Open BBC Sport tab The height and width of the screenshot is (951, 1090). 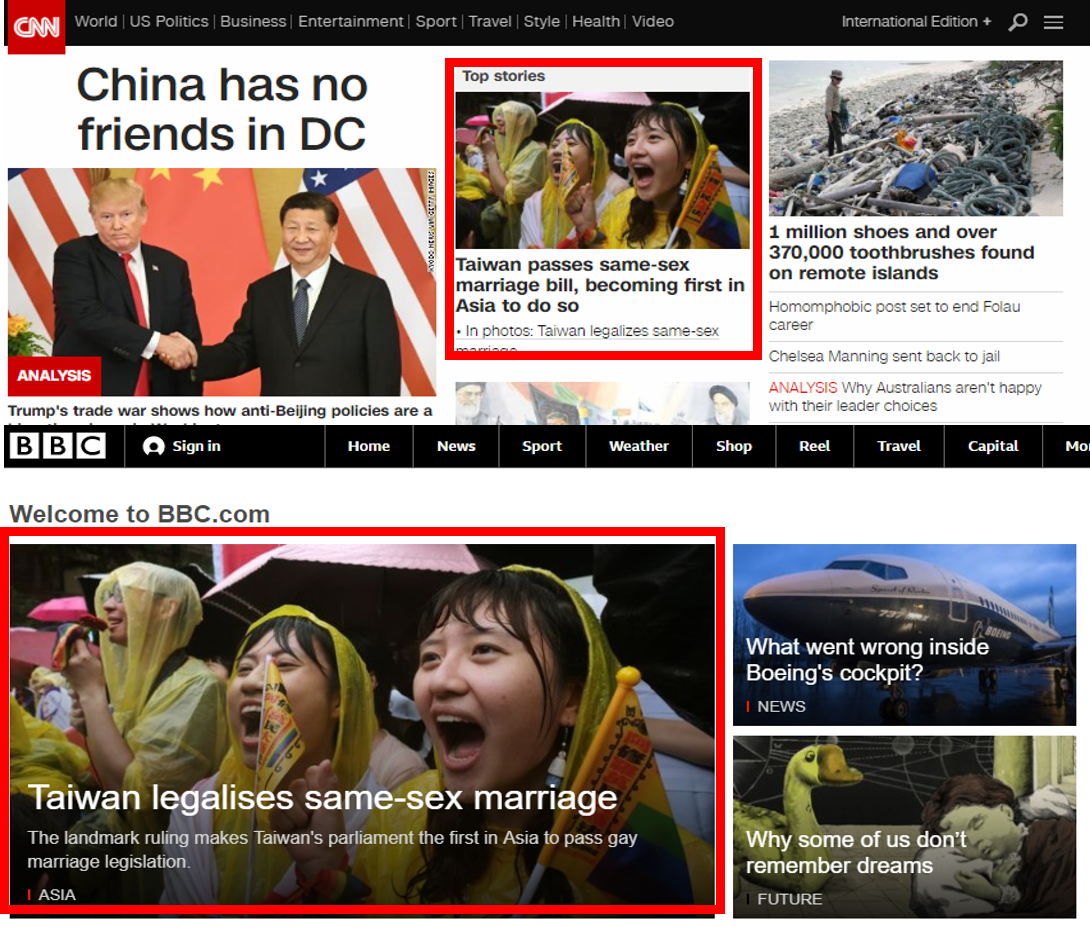click(x=542, y=446)
